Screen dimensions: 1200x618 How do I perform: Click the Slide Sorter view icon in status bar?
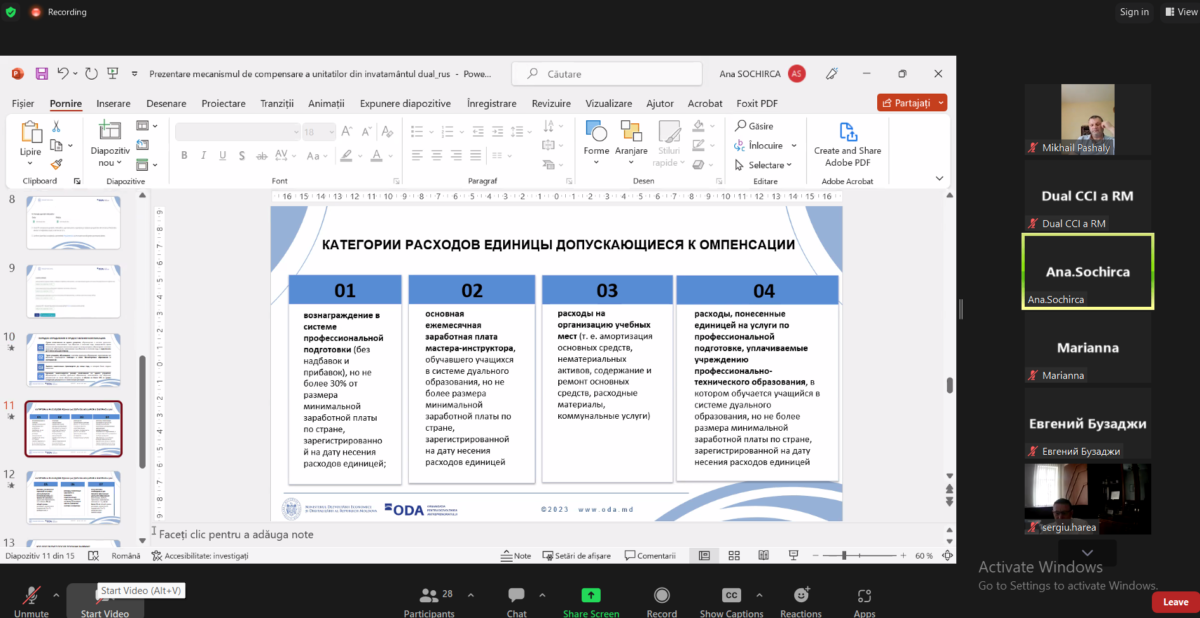pos(734,555)
